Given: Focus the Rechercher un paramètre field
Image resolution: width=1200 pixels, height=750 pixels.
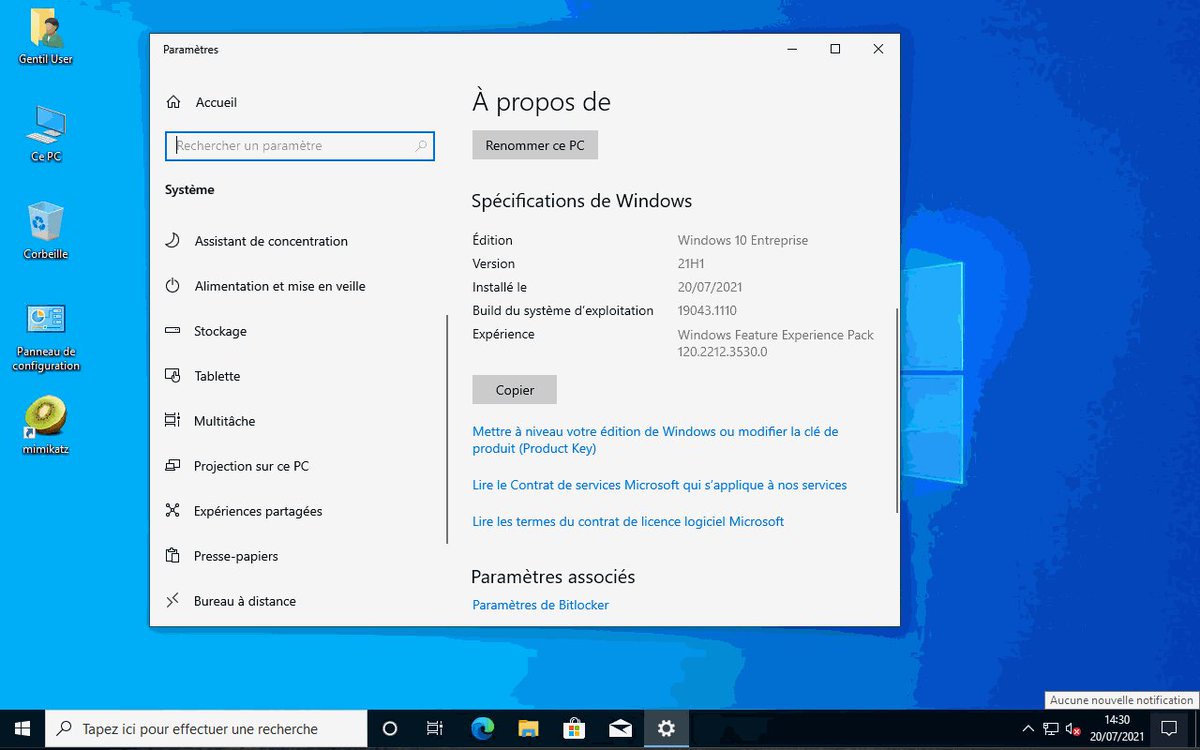Looking at the screenshot, I should 300,146.
